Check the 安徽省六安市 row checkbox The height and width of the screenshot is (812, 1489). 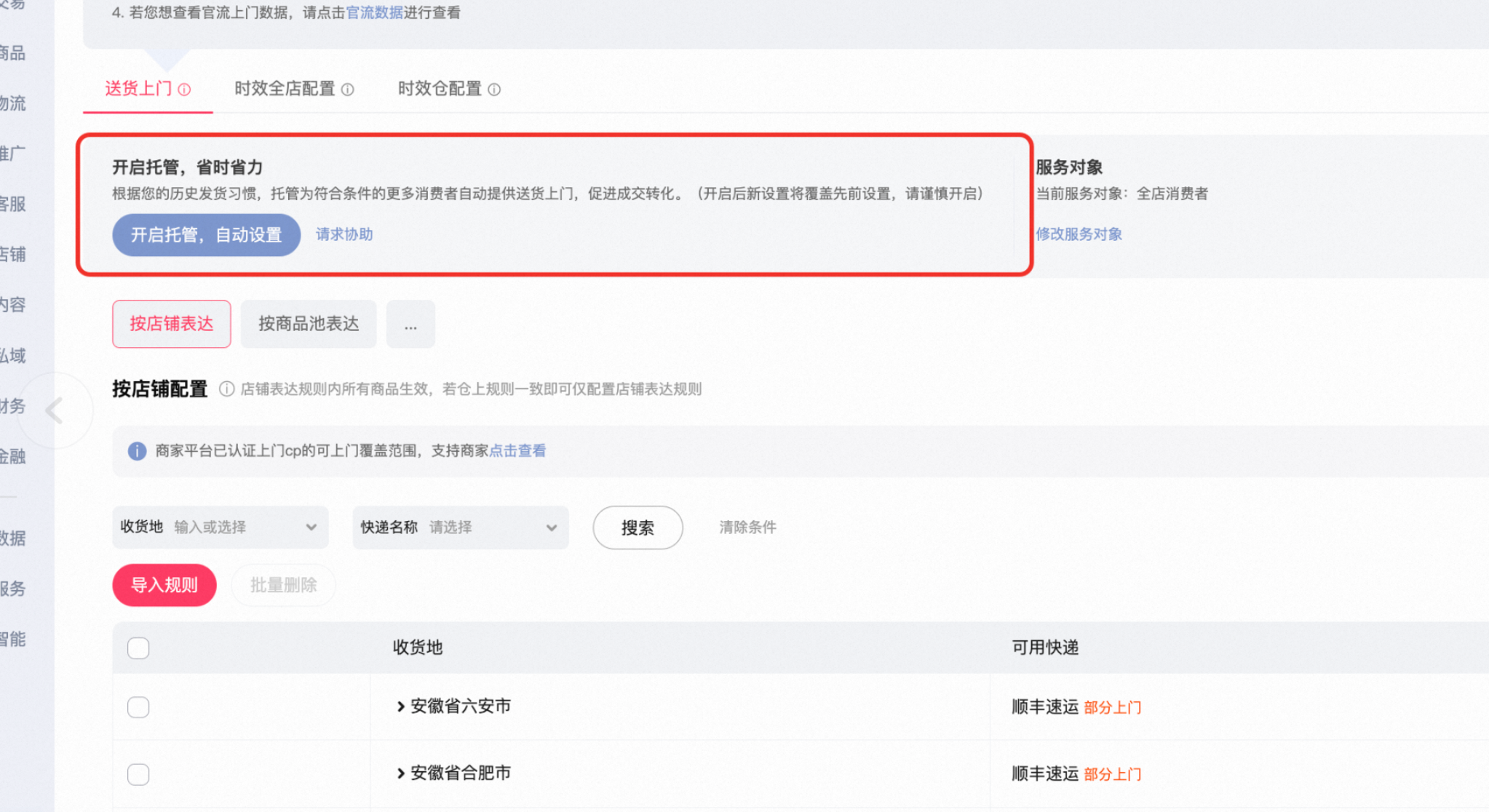coord(138,707)
